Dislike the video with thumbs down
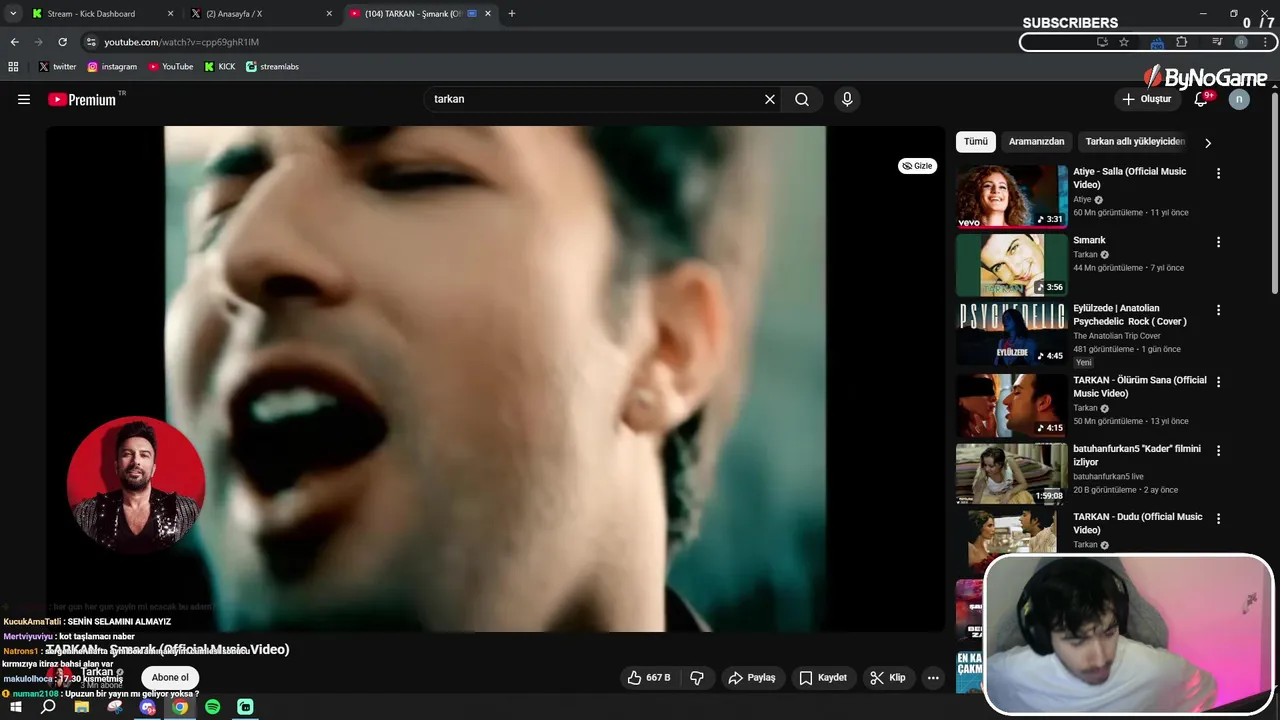This screenshot has width=1280, height=720. (x=697, y=678)
